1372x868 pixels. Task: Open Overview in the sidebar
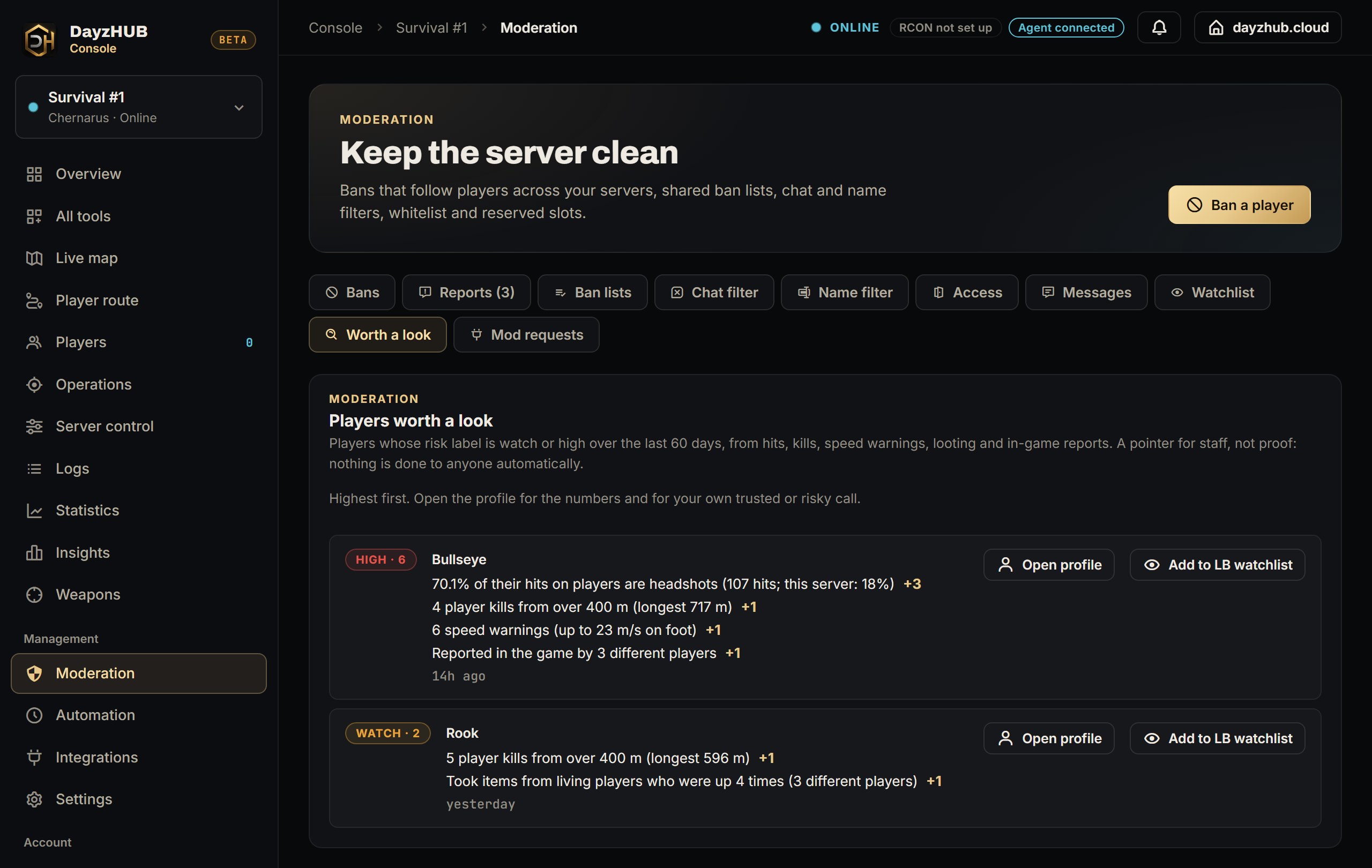tap(138, 174)
